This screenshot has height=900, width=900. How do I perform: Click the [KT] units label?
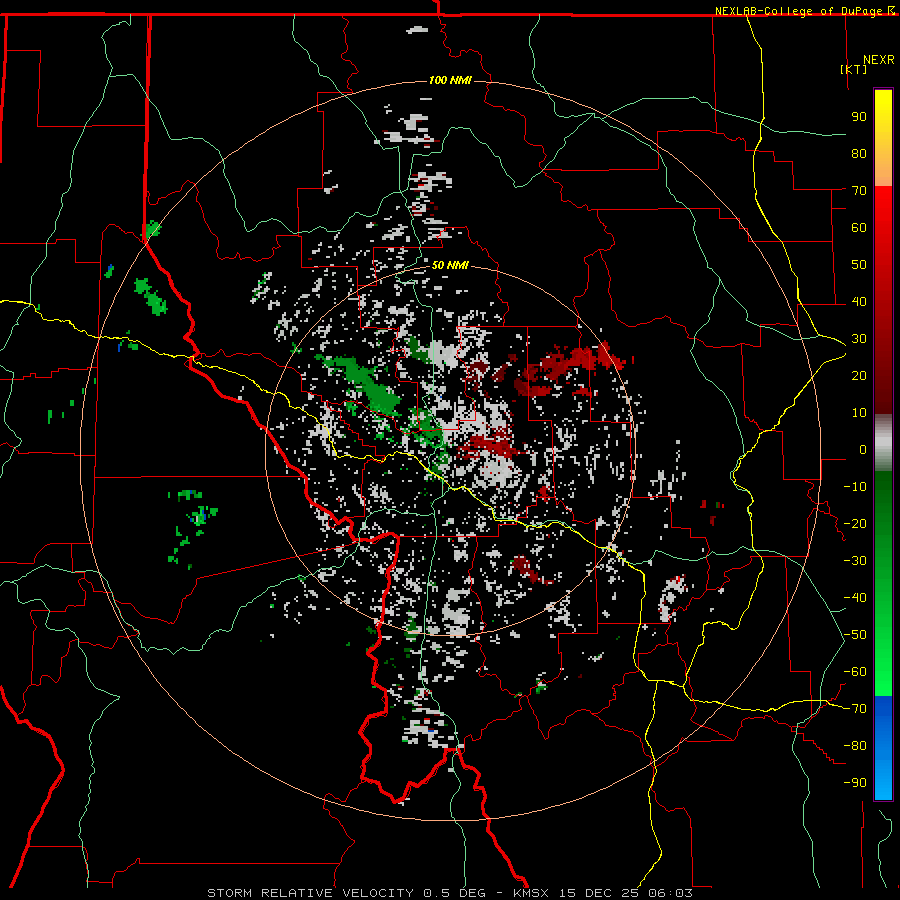(x=854, y=69)
